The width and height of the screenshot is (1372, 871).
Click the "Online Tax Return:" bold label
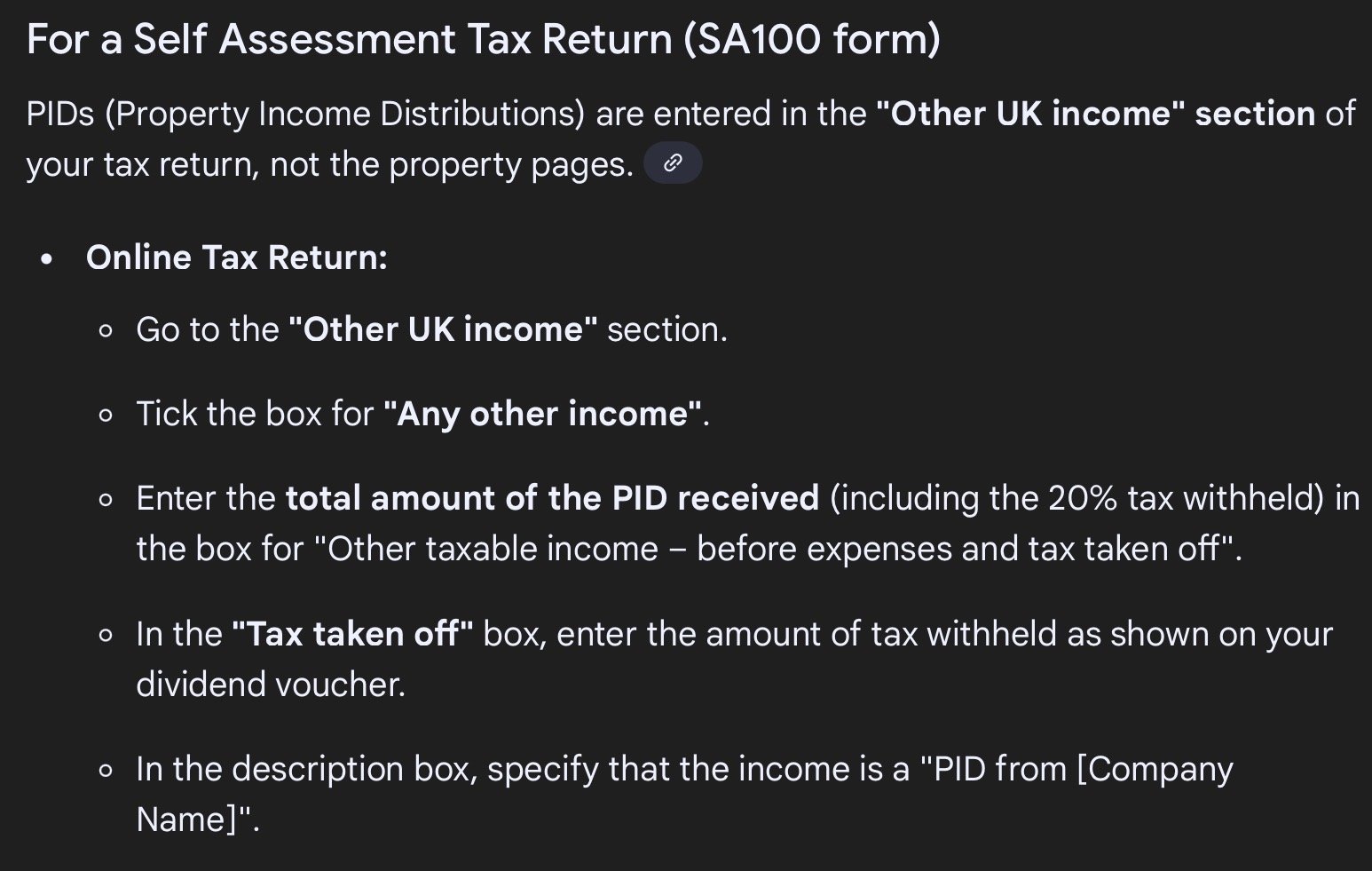237,257
